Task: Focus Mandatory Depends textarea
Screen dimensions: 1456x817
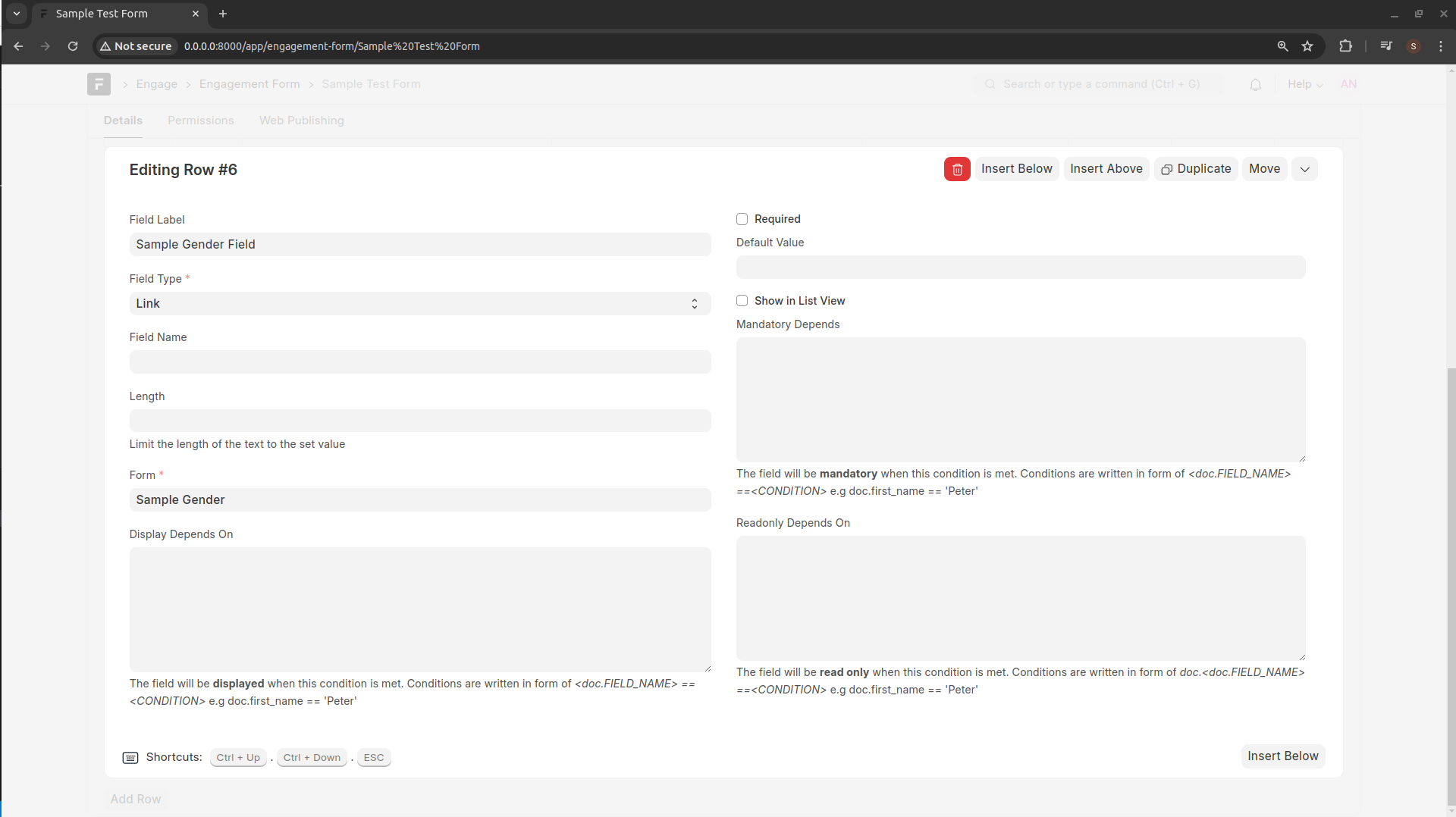Action: click(1021, 400)
